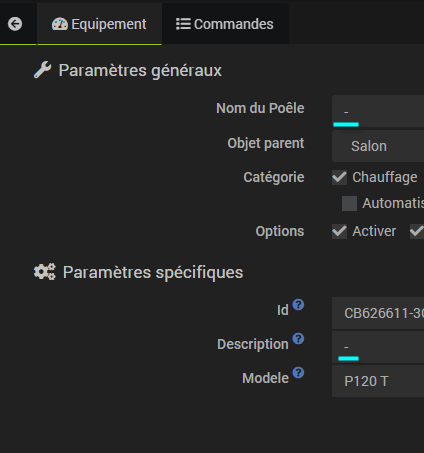The height and width of the screenshot is (453, 424).
Task: Uncheck the Chauffage category checkbox
Action: coord(339,177)
